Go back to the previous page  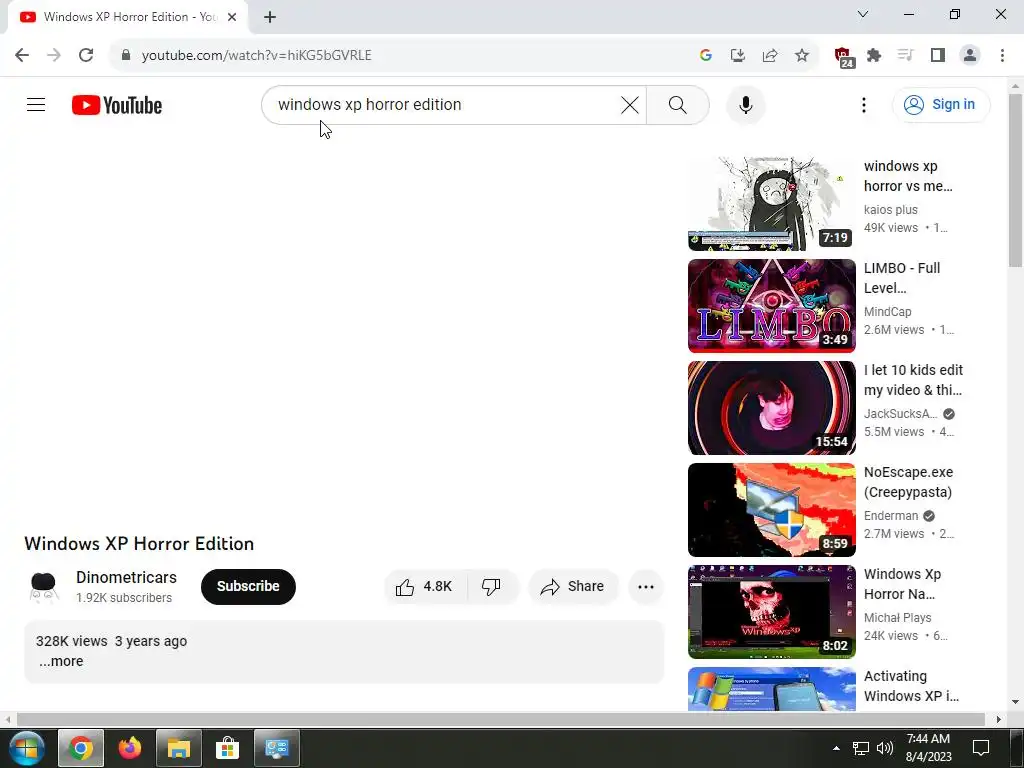[22, 56]
